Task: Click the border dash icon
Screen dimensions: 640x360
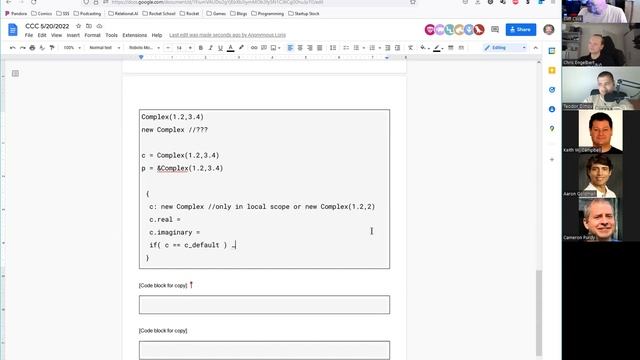Action: [x=461, y=48]
